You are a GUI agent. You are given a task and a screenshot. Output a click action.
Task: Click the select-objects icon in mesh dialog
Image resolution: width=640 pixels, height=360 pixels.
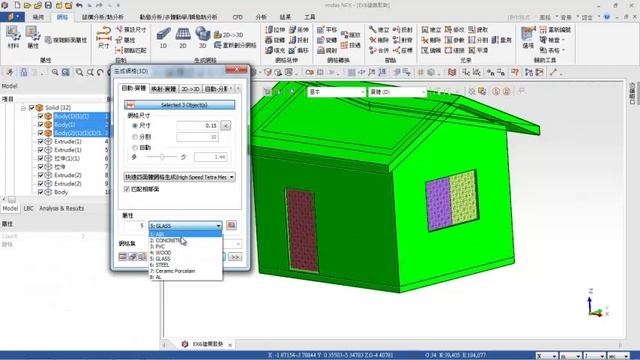(x=130, y=105)
